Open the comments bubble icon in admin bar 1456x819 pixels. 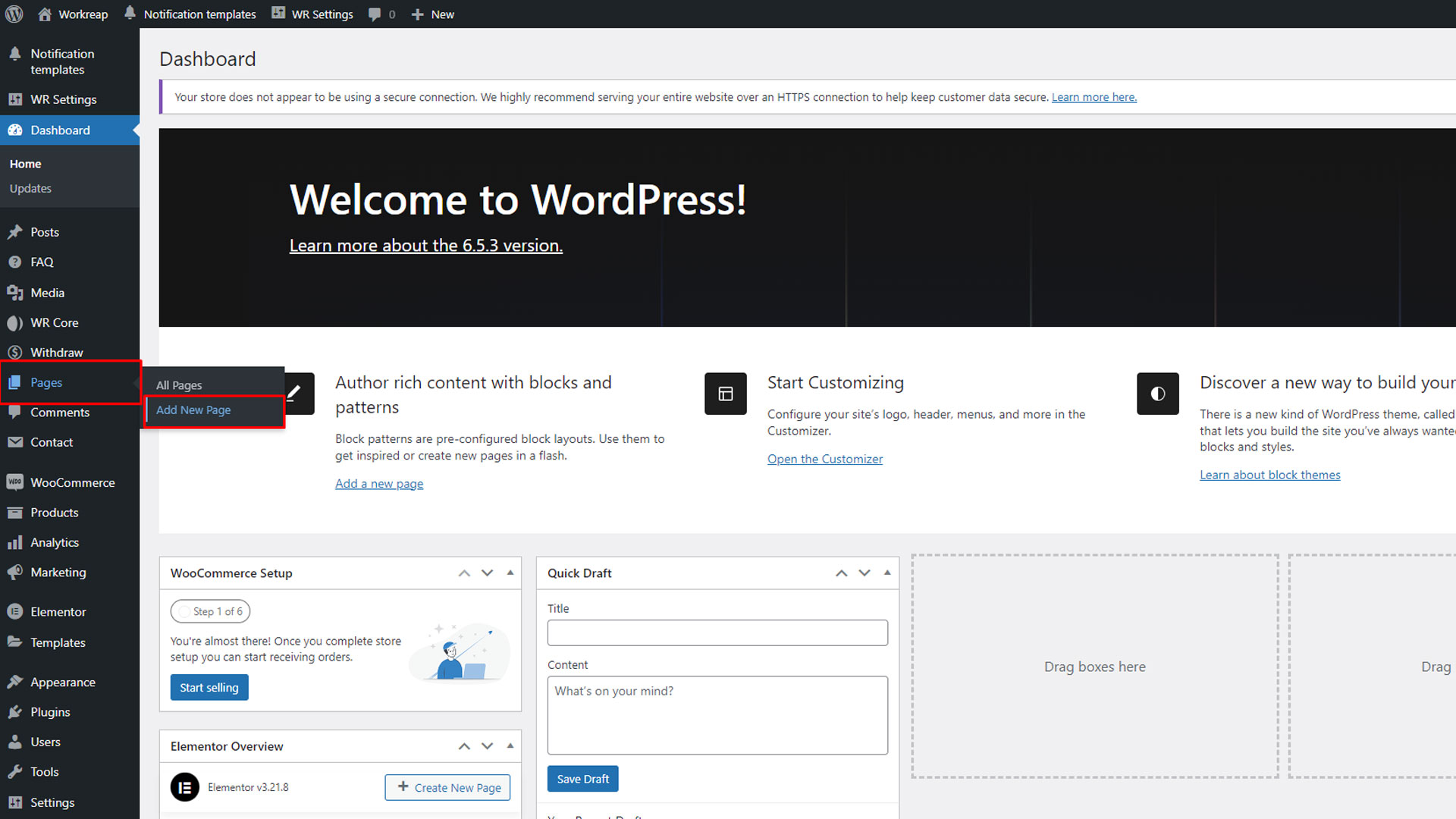[375, 14]
